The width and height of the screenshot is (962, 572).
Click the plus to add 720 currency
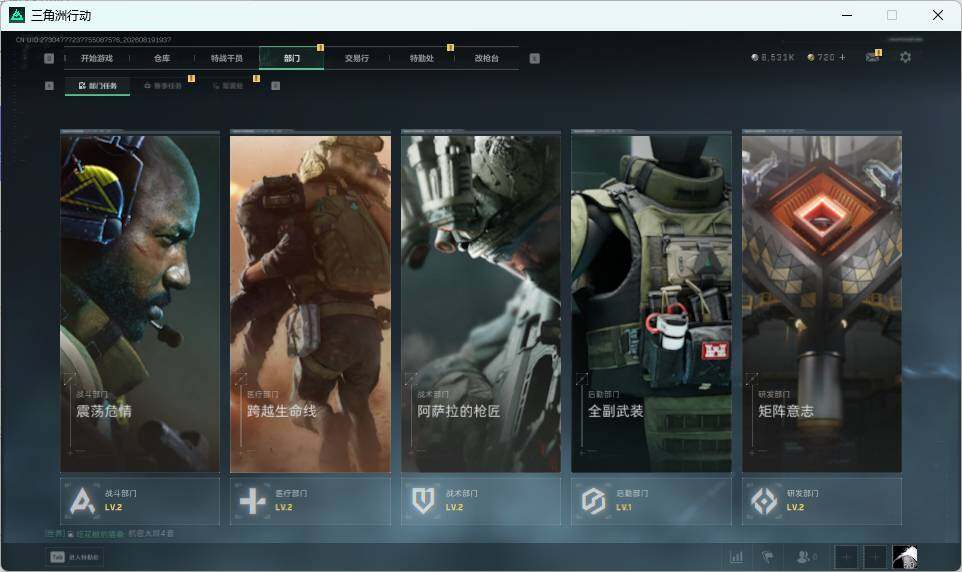[842, 57]
